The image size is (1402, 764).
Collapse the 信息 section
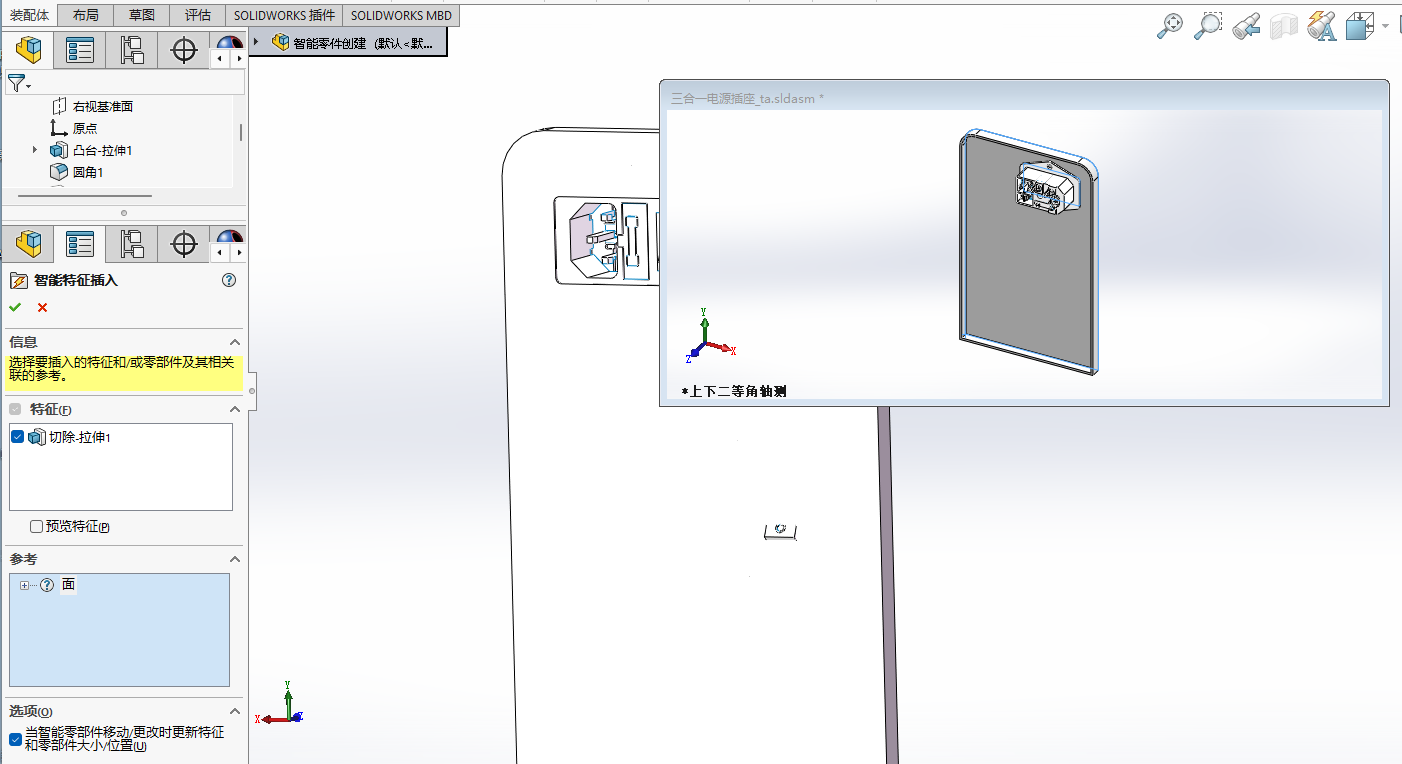[x=235, y=342]
